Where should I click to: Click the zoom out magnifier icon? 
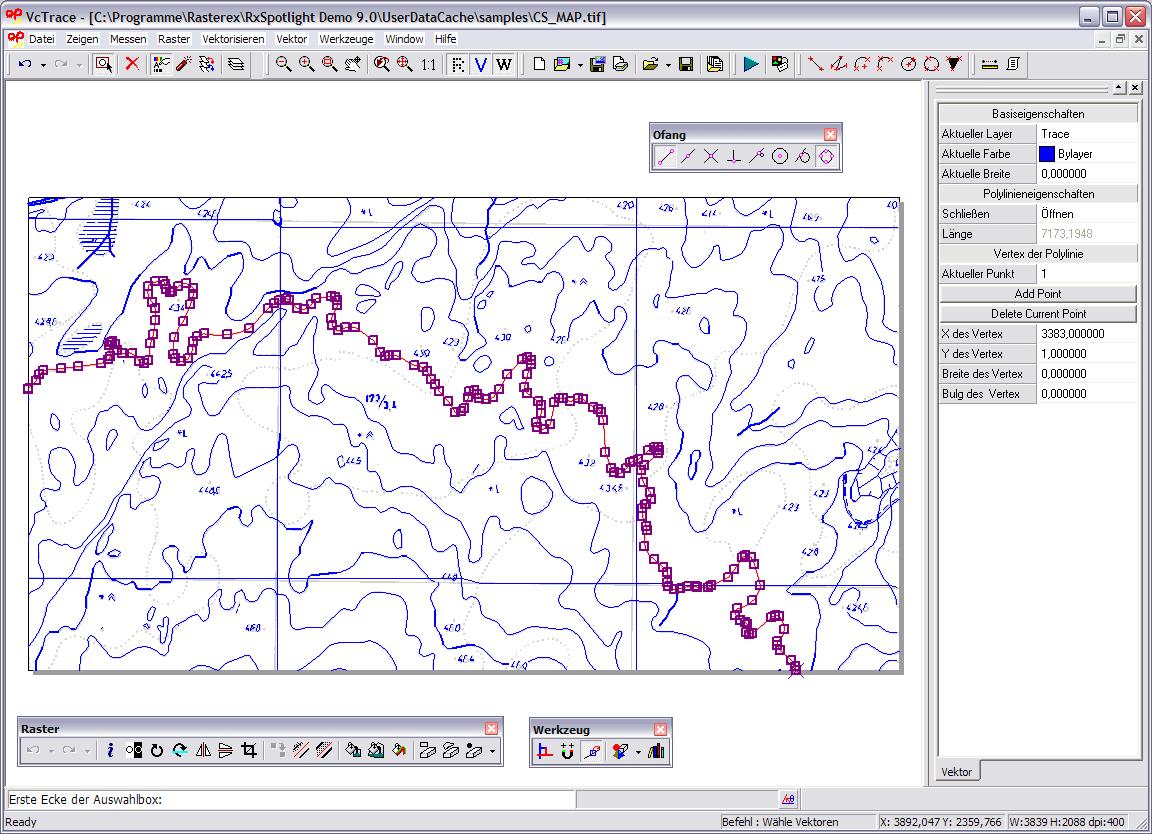(x=284, y=64)
